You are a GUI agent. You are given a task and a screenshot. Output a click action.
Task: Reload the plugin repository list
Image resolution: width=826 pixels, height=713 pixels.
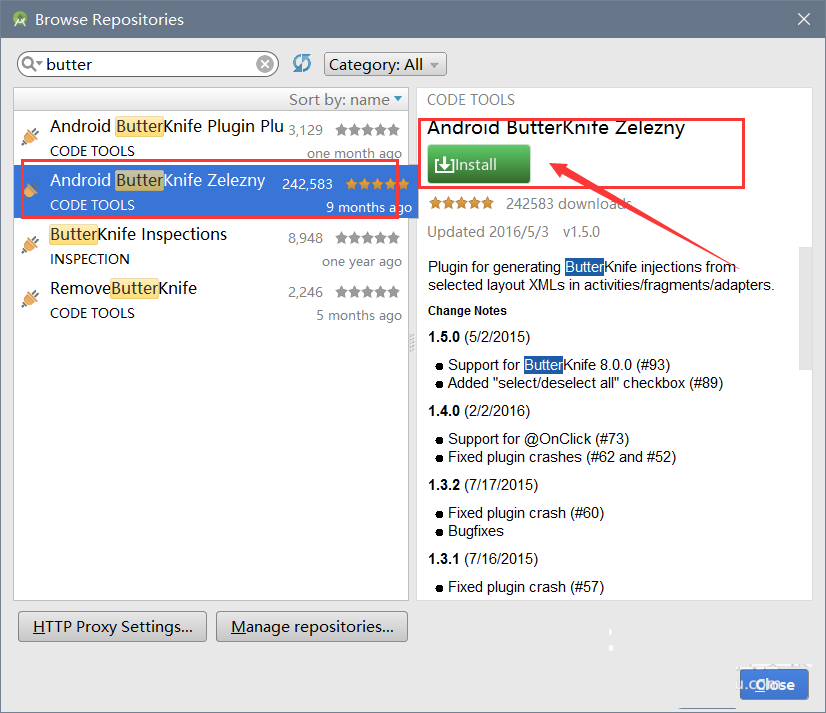click(x=302, y=64)
